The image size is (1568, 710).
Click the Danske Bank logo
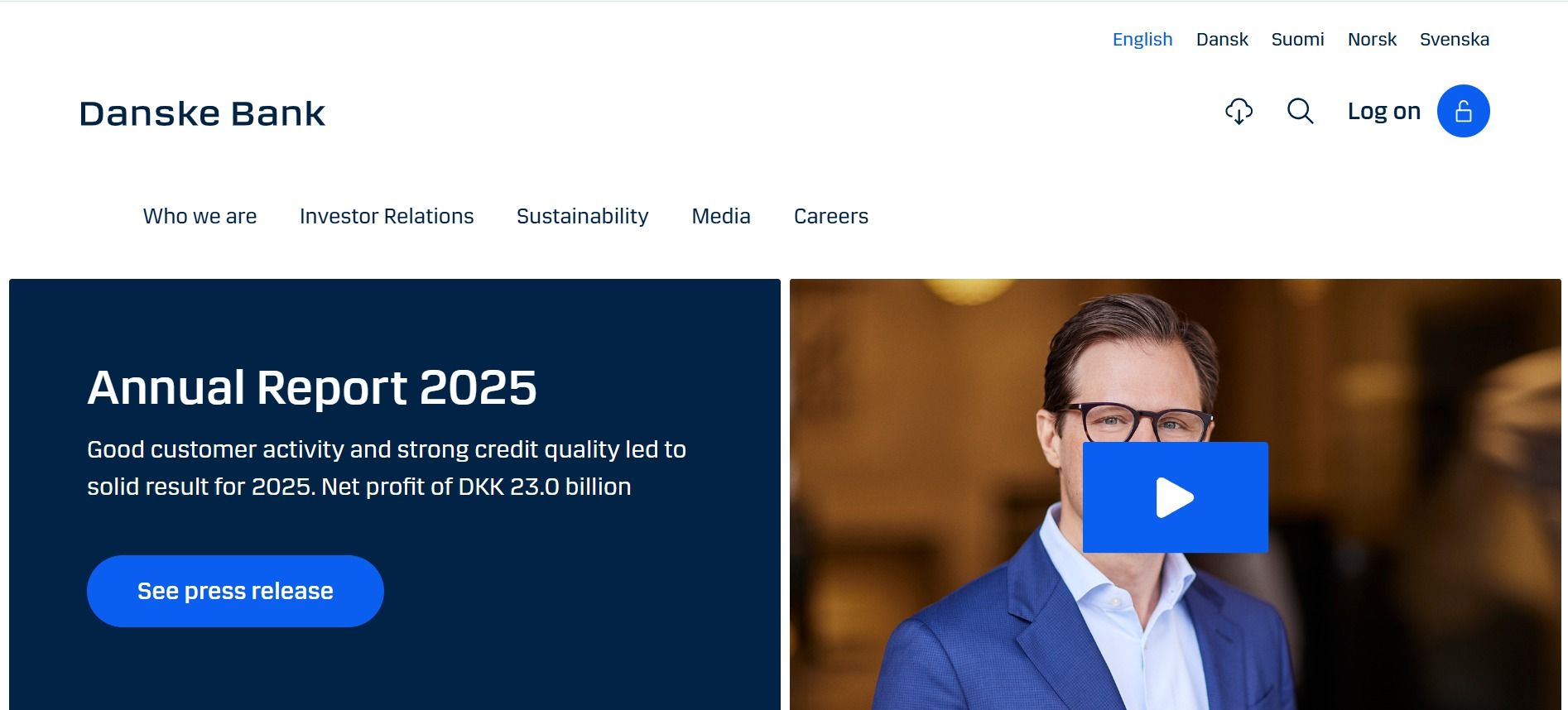pyautogui.click(x=202, y=113)
